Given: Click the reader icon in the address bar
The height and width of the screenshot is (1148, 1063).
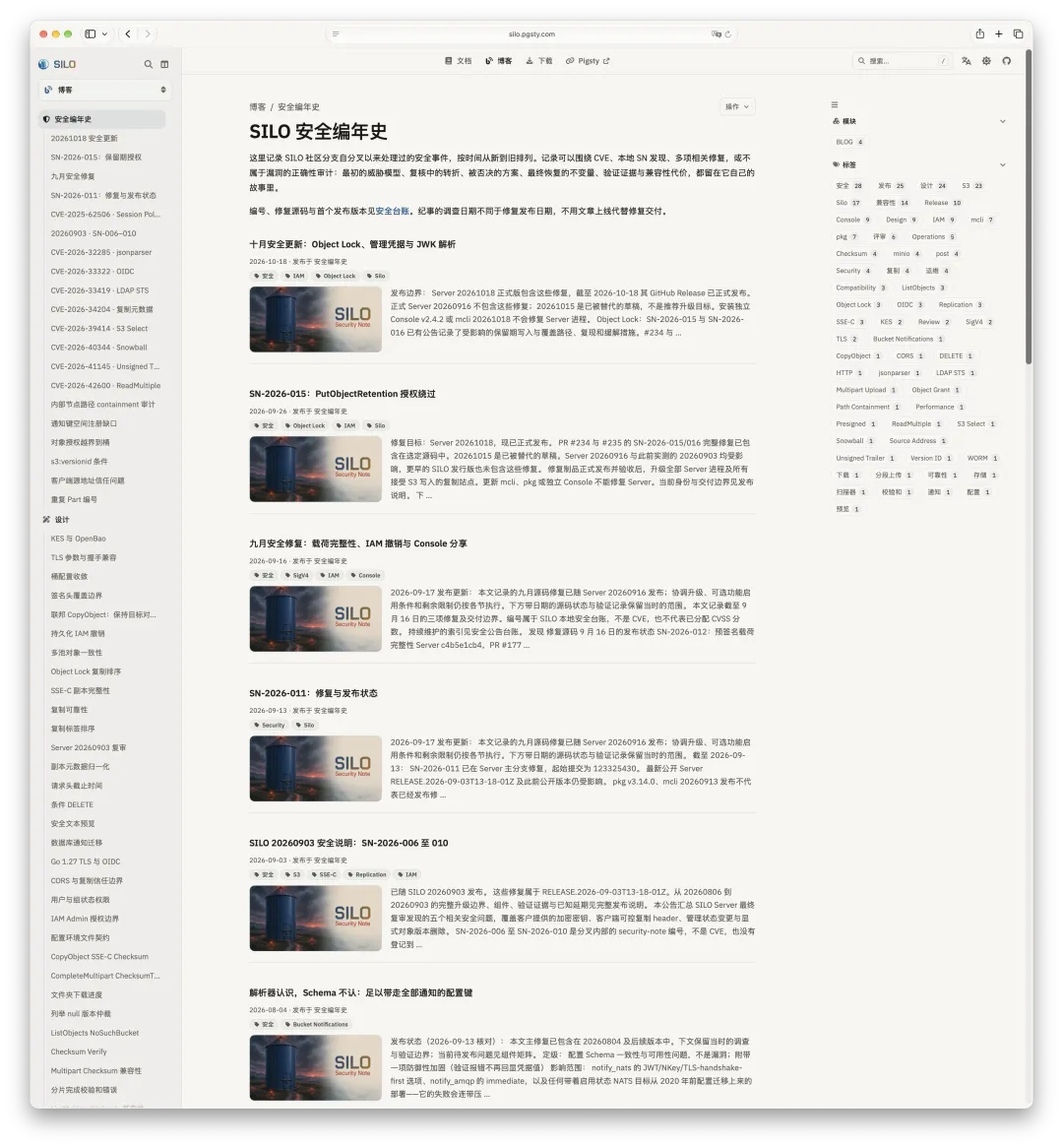Looking at the screenshot, I should [336, 34].
